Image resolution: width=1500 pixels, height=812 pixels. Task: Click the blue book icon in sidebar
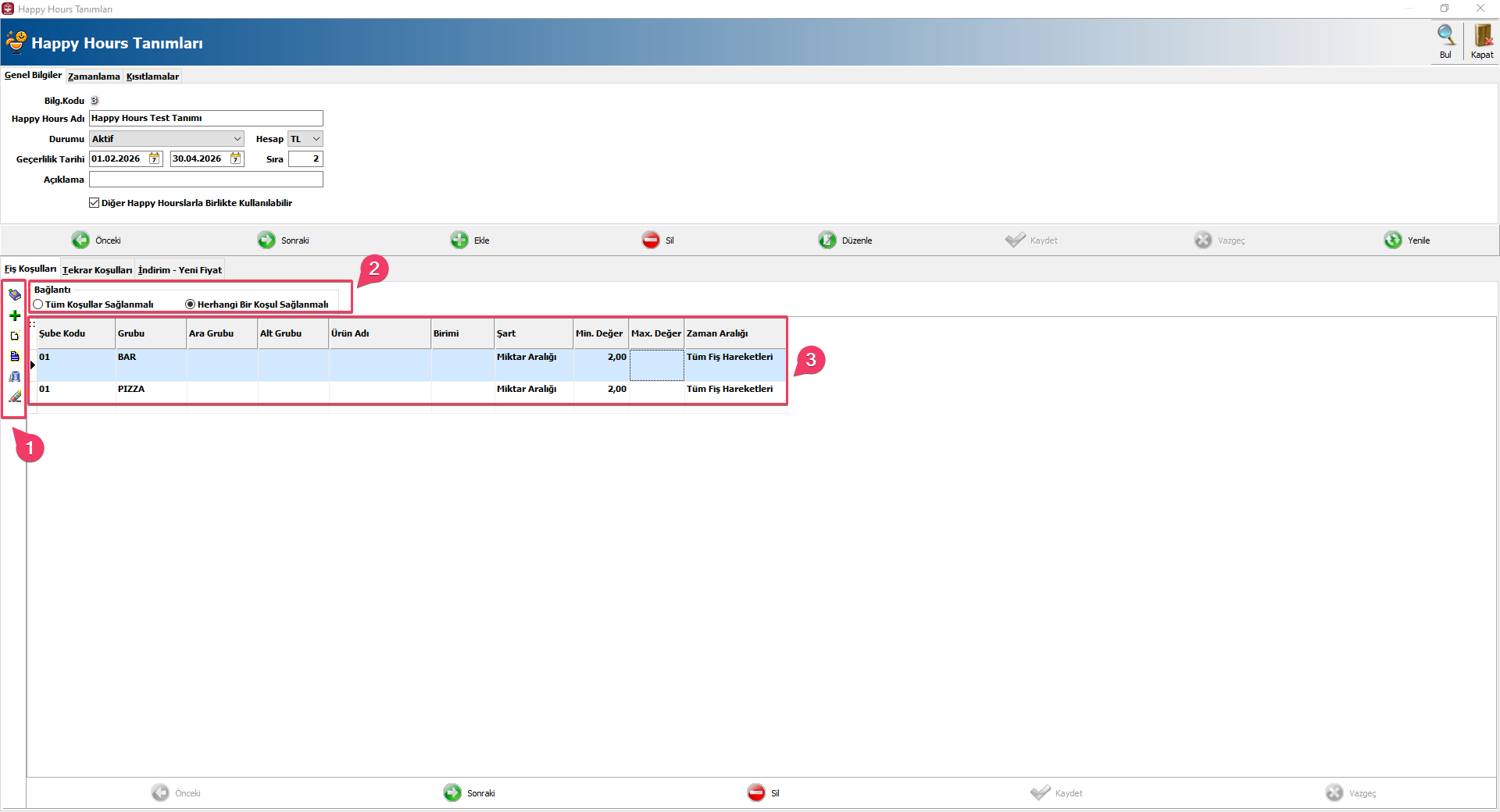[14, 295]
